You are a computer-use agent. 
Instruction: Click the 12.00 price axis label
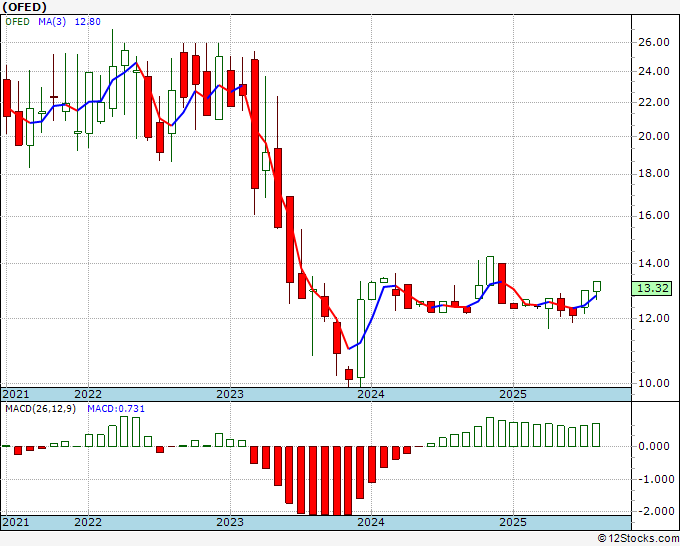[654, 318]
